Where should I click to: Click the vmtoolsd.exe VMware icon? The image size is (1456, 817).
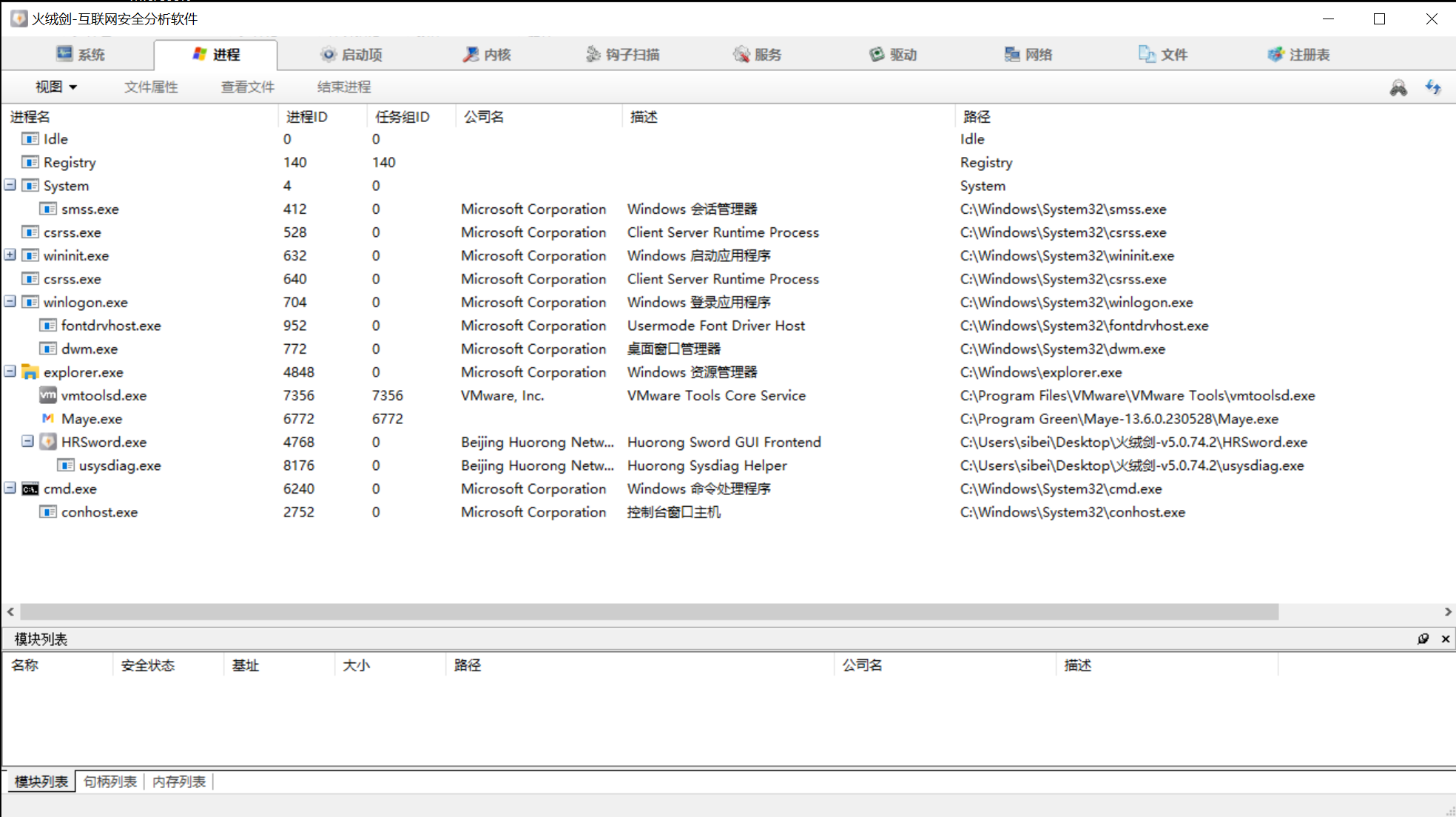click(48, 395)
